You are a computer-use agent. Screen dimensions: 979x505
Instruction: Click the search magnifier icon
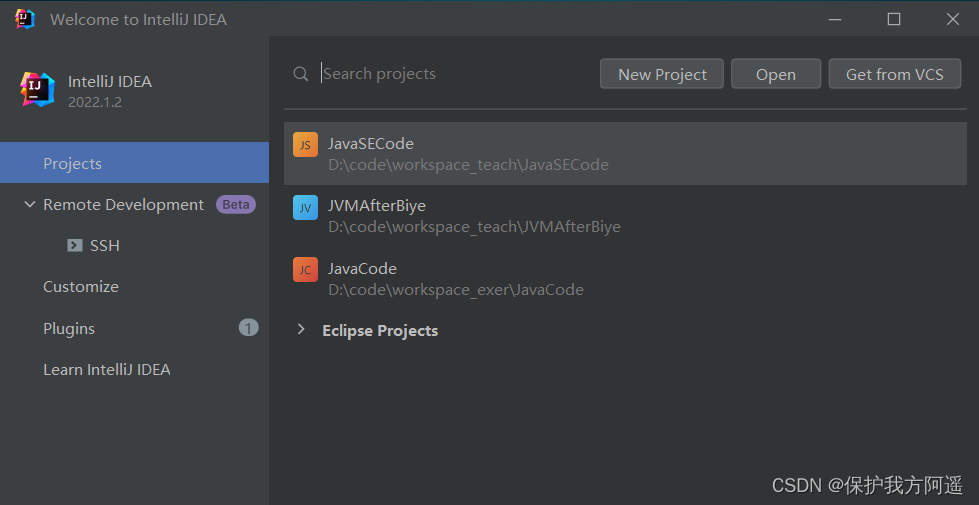pos(301,74)
